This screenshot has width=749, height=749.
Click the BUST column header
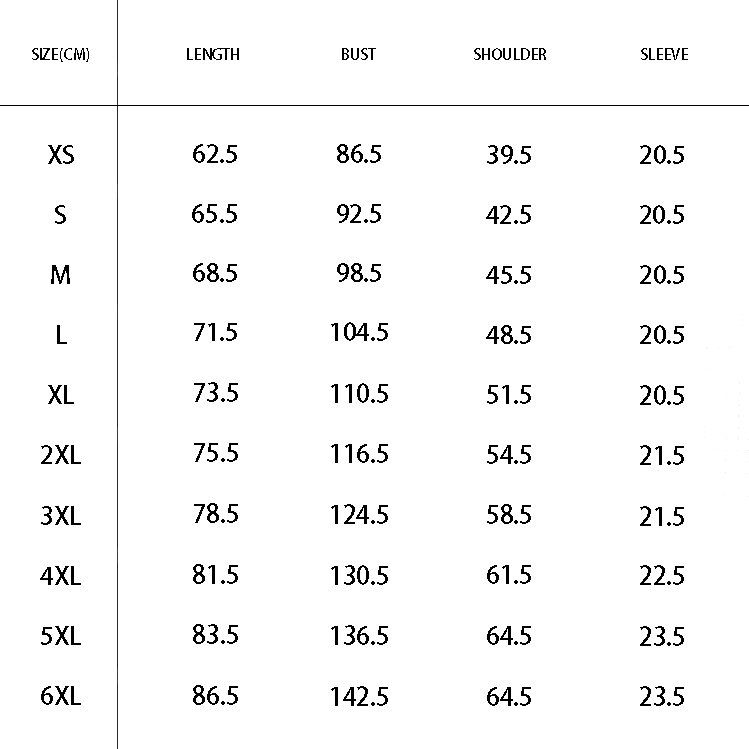(x=358, y=55)
